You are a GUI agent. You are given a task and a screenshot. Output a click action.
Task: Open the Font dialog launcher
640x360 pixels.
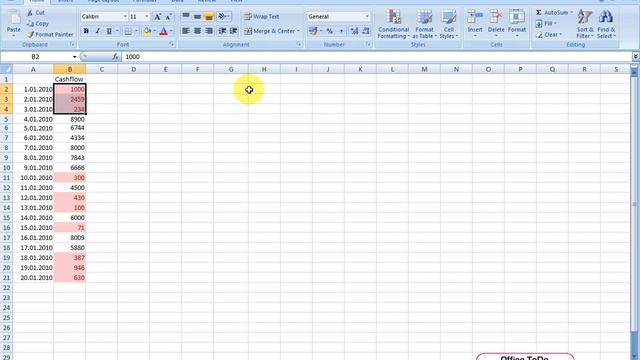click(x=172, y=44)
